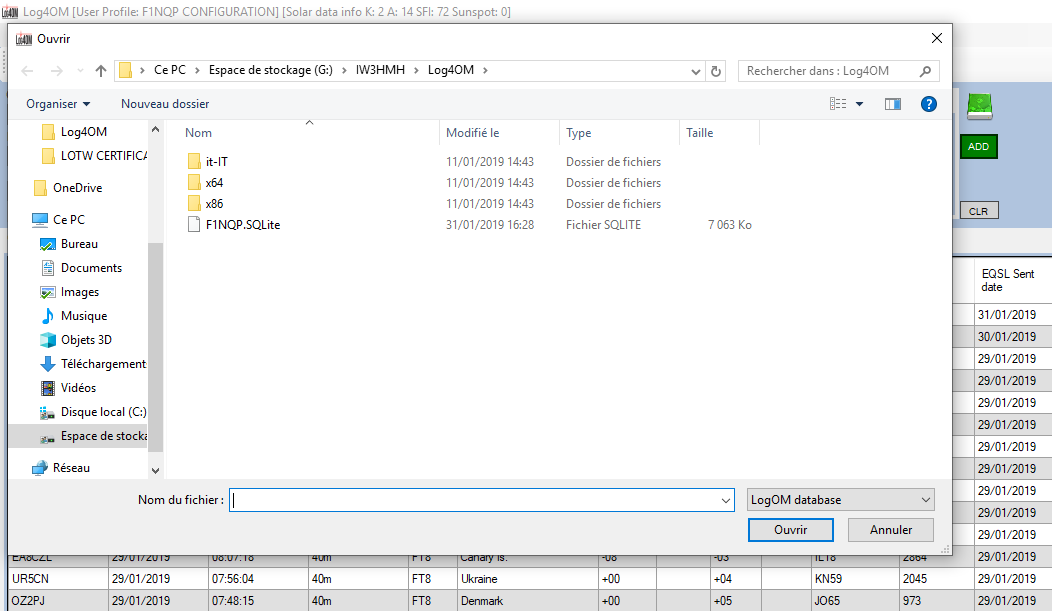Click the Annuler button
This screenshot has height=611, width=1052.
pyautogui.click(x=890, y=530)
